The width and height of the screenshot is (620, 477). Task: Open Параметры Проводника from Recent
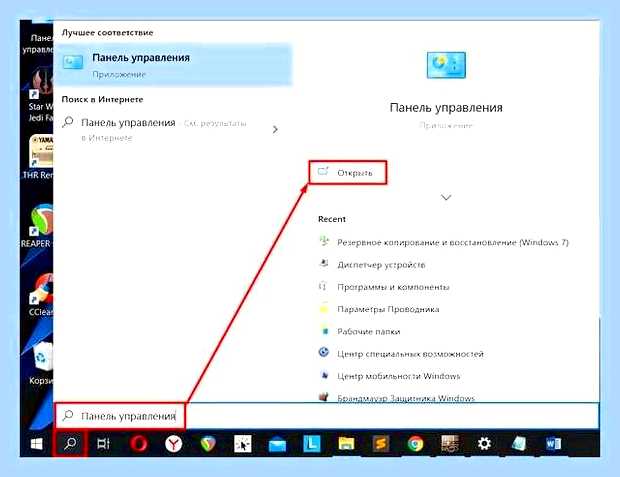(x=379, y=309)
